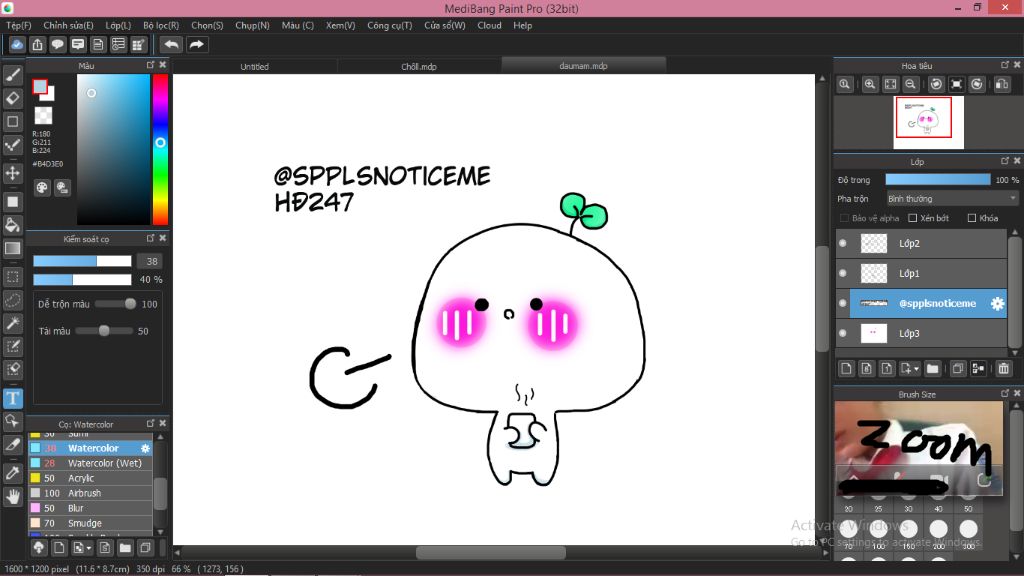Hide the @spplsnoticeme layer

842,304
